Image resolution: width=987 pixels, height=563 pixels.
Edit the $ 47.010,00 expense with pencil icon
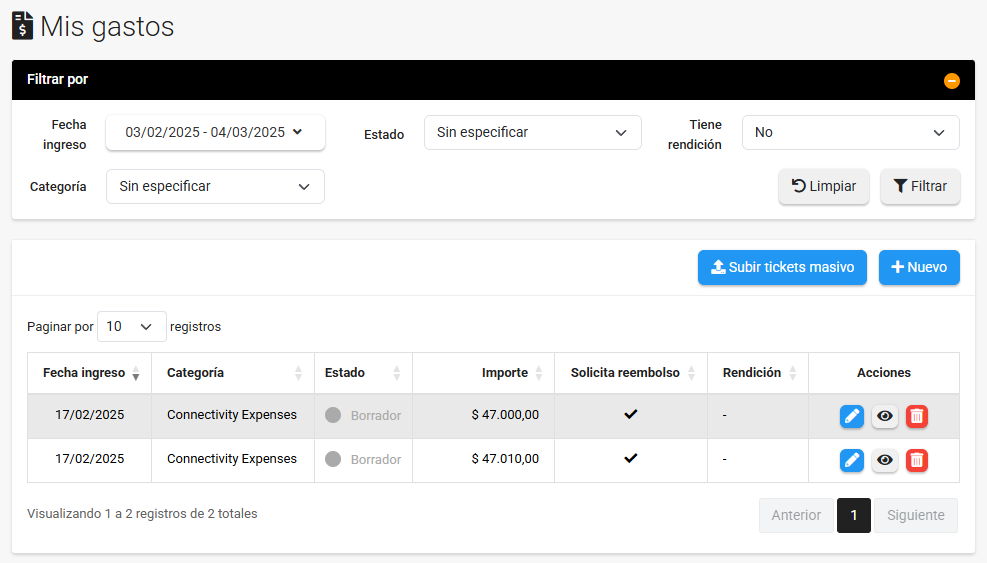tap(851, 460)
